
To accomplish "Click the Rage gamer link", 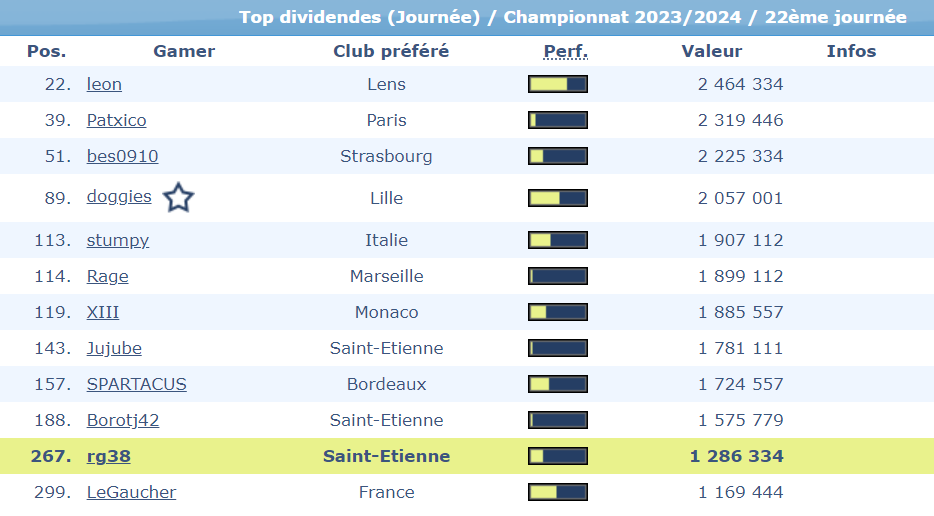I will pyautogui.click(x=107, y=276).
